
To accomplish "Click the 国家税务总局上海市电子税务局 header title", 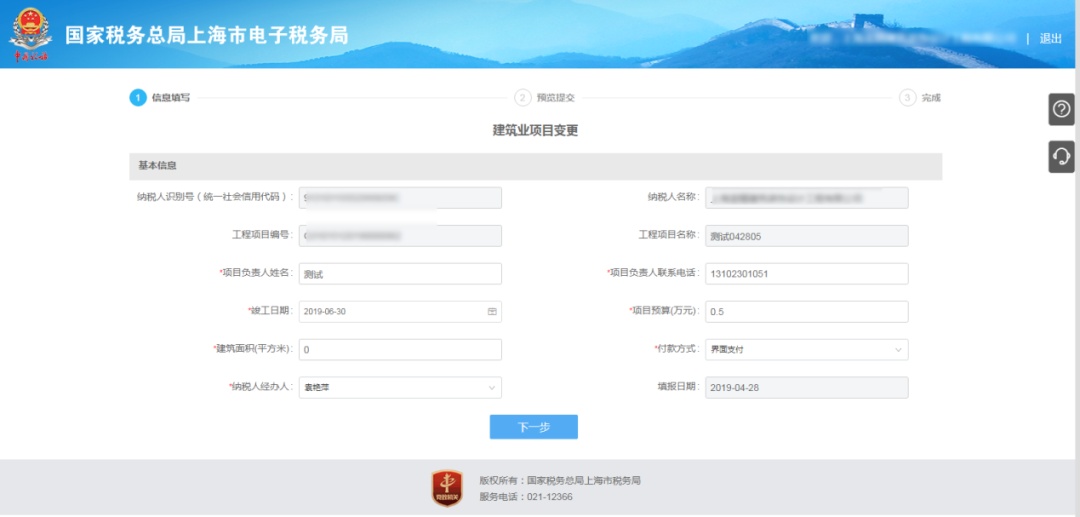I will coord(206,35).
